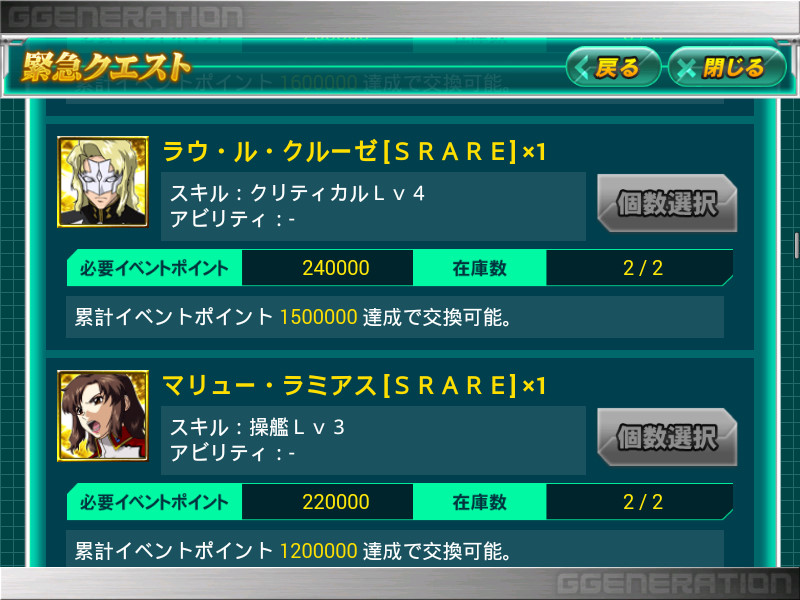Click the 240000 required event points value
This screenshot has width=800, height=600.
click(336, 268)
